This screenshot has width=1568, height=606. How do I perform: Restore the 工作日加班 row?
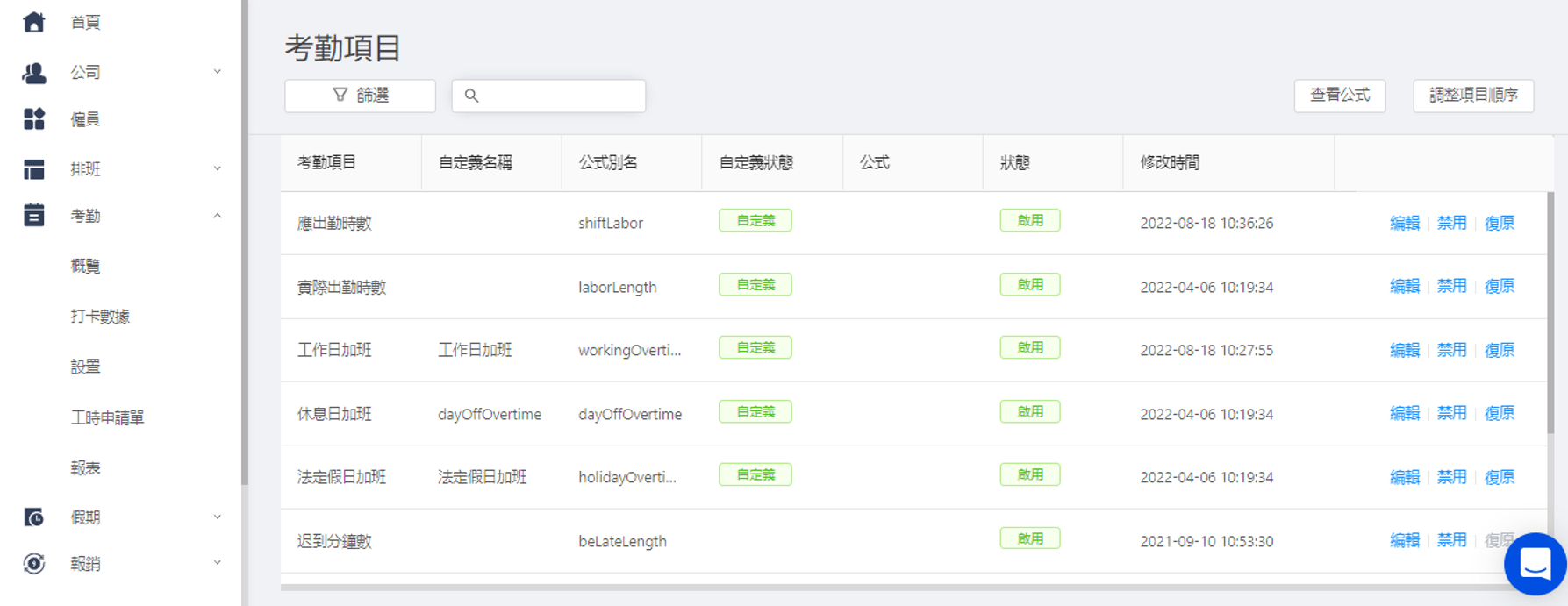click(x=1500, y=350)
